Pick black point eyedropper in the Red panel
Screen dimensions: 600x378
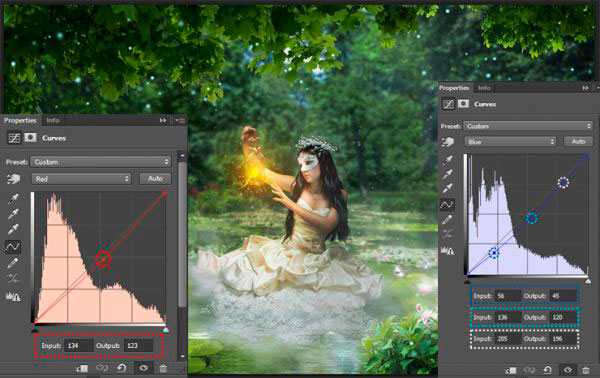pyautogui.click(x=13, y=199)
